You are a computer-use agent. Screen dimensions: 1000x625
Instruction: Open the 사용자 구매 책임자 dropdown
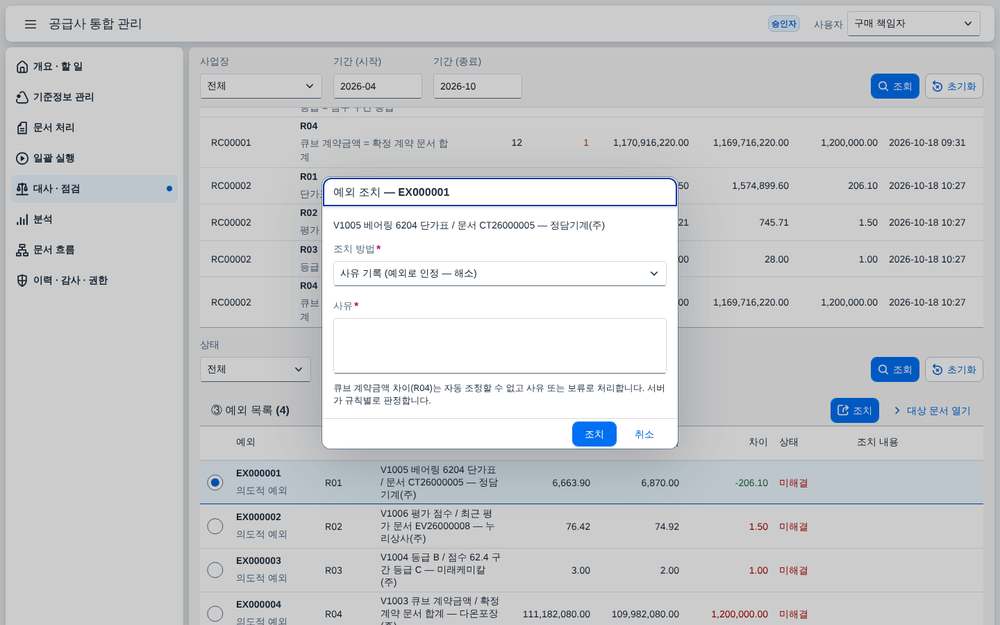[913, 24]
